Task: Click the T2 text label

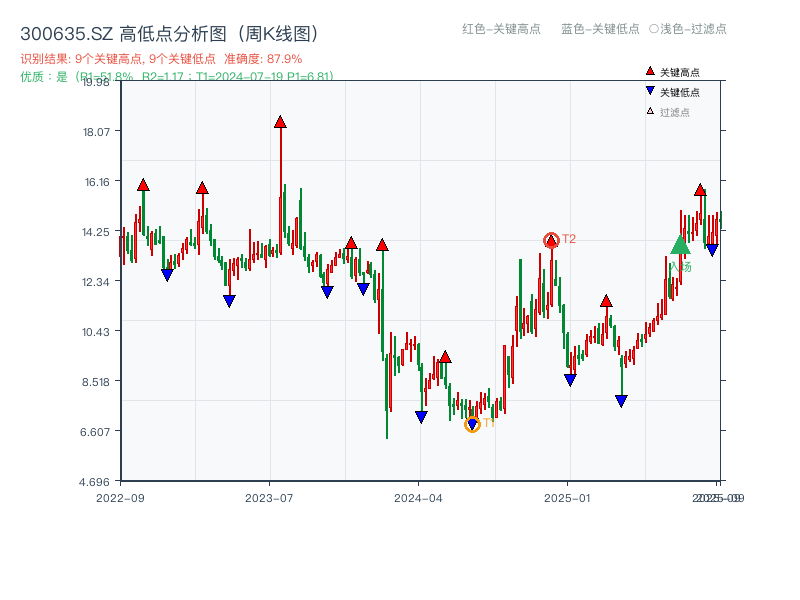Action: point(569,239)
